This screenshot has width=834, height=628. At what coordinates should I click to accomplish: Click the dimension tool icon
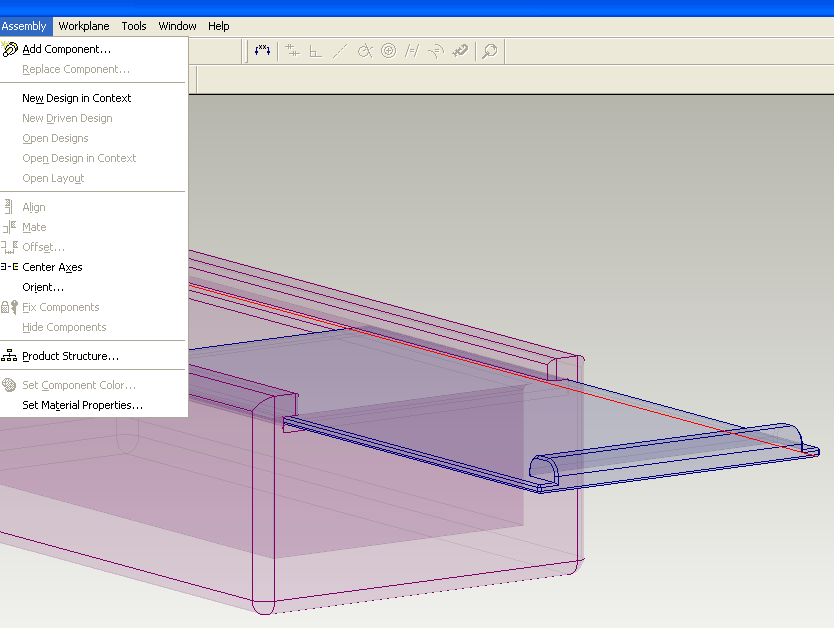coord(262,51)
